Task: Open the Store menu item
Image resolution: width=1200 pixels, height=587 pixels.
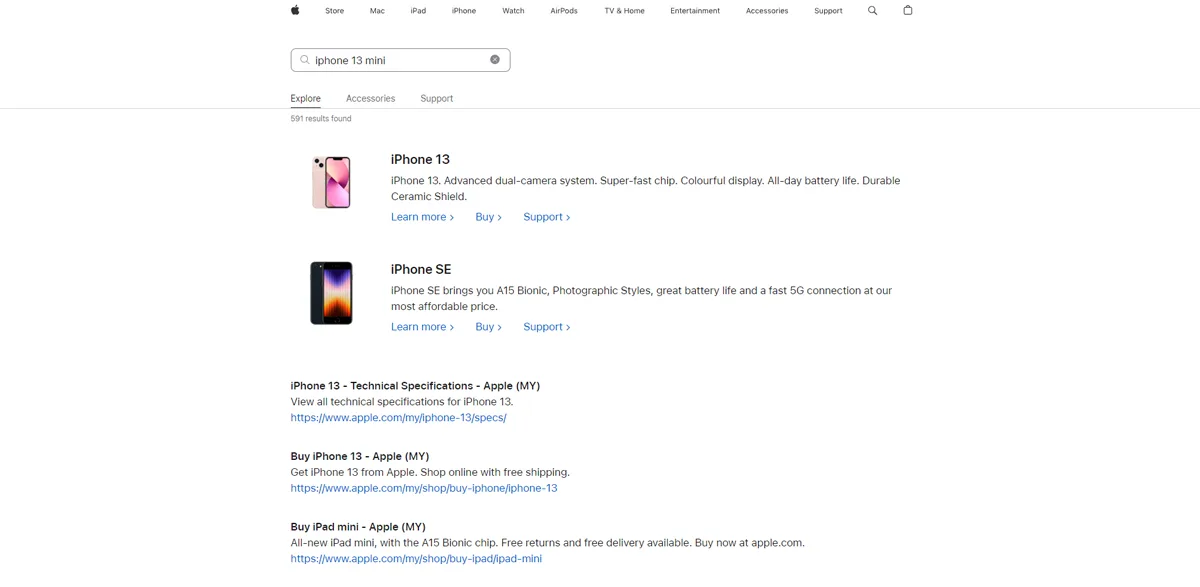Action: pos(334,11)
